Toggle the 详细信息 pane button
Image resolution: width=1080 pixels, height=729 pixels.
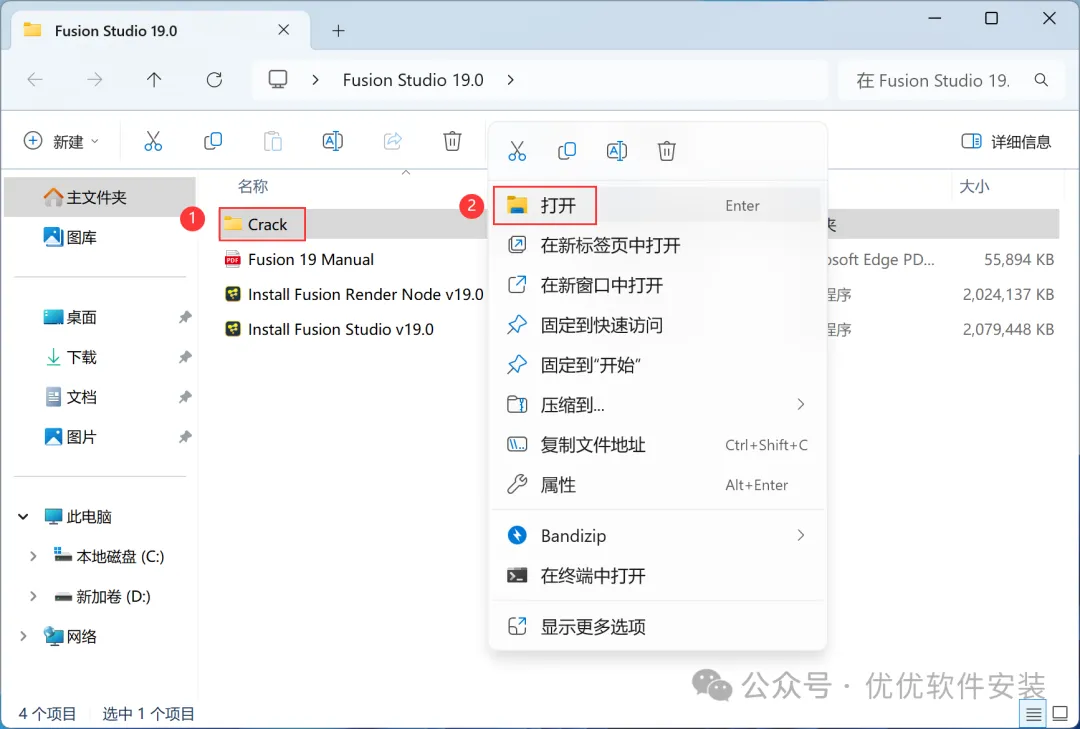tap(1006, 141)
